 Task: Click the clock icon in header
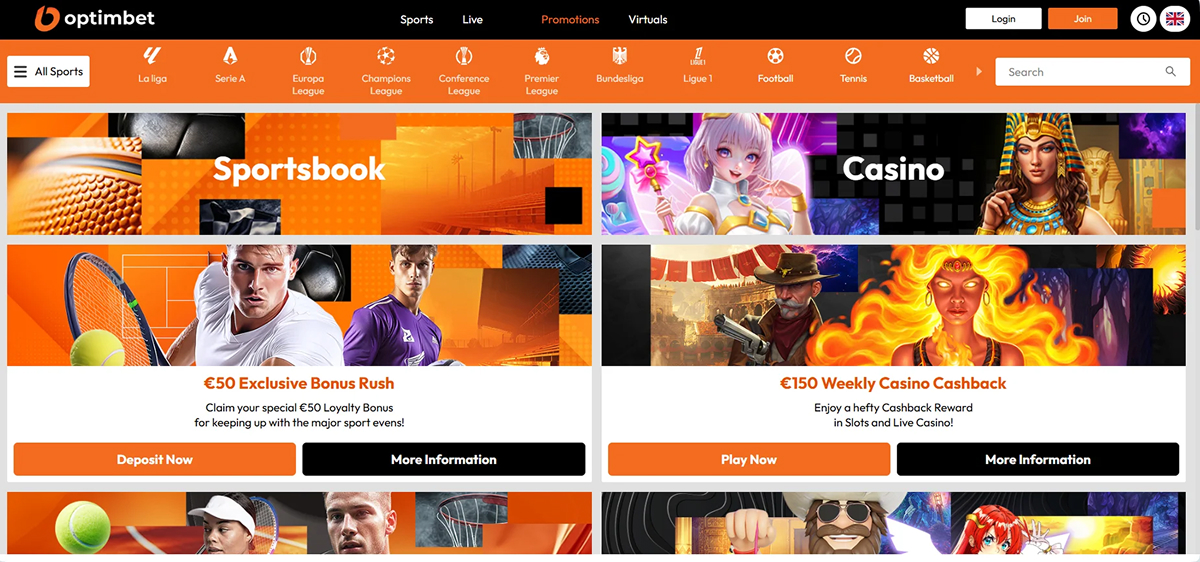pos(1143,19)
